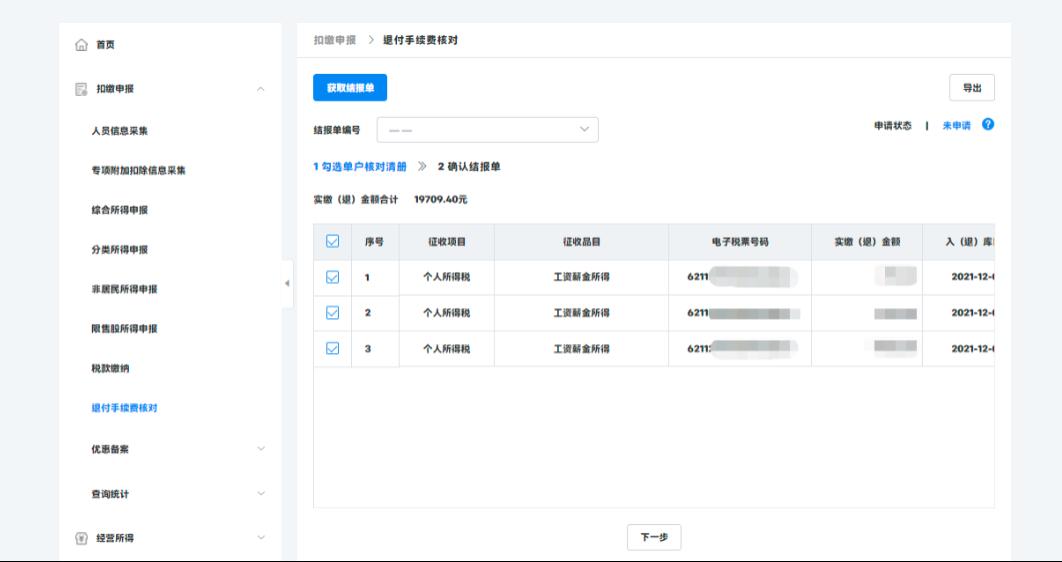Click the 经营所得 icon in sidebar
The width and height of the screenshot is (1062, 562).
[82, 538]
